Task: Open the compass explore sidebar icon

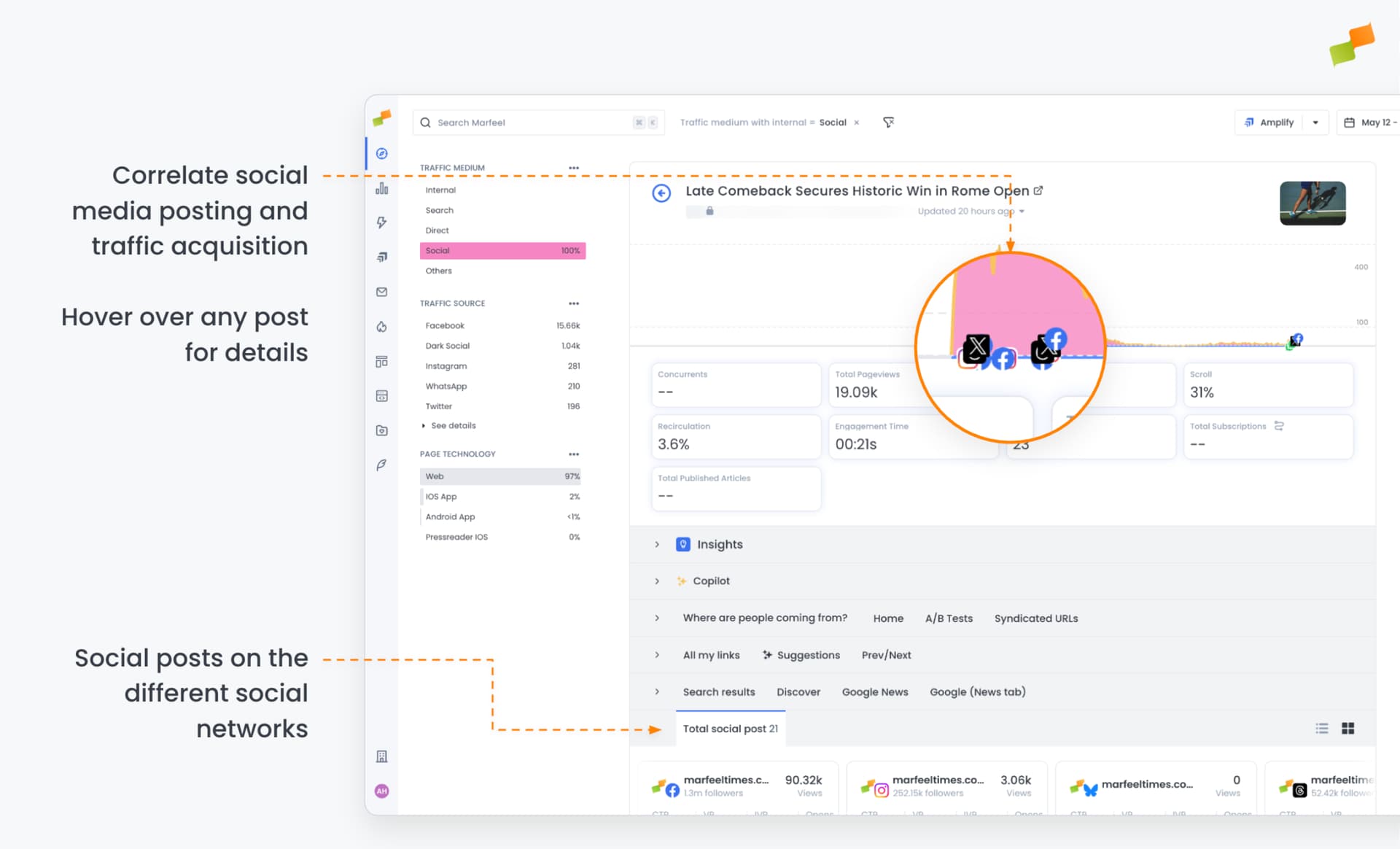Action: coord(381,154)
